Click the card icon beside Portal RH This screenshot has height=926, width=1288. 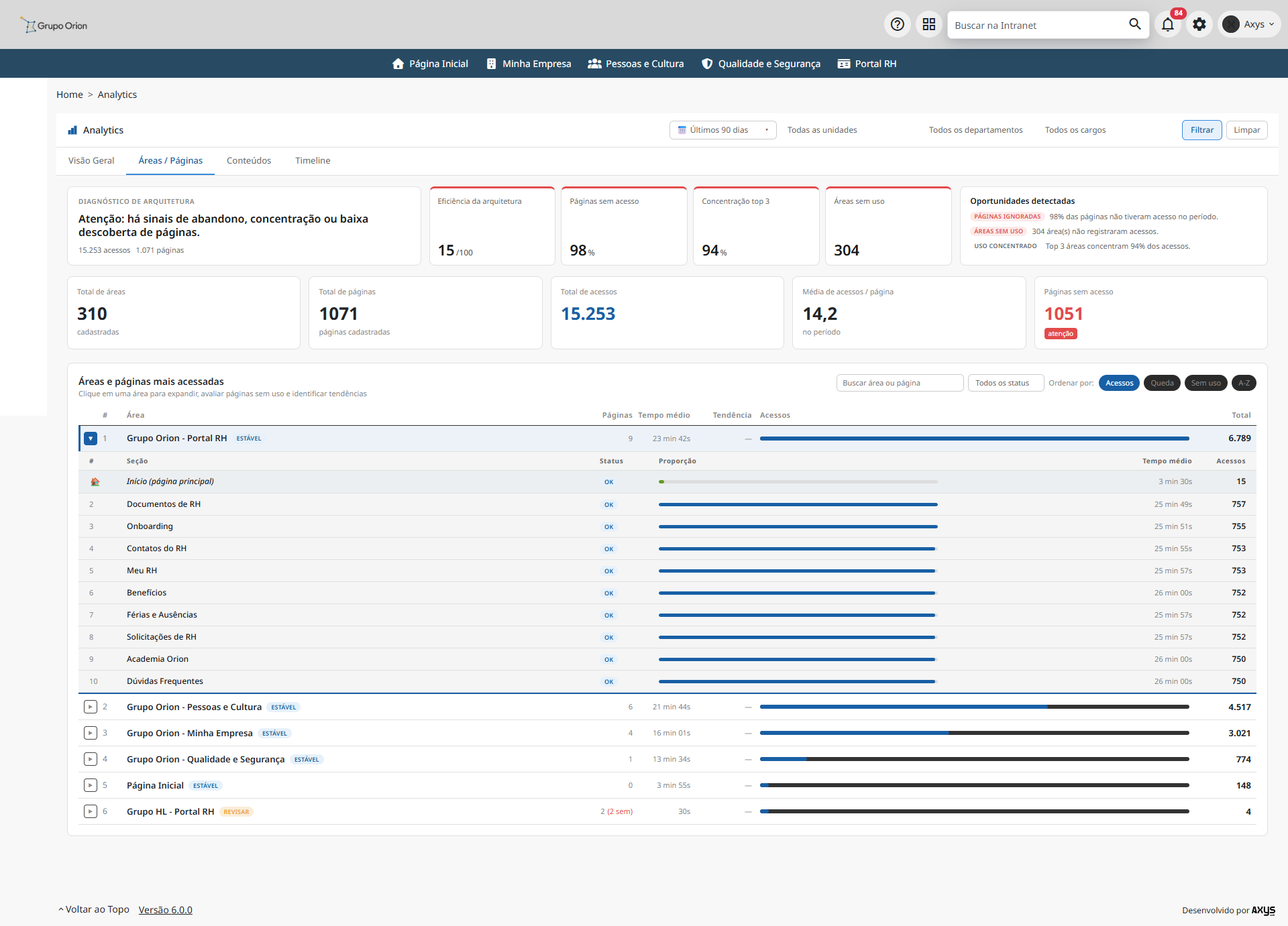844,64
